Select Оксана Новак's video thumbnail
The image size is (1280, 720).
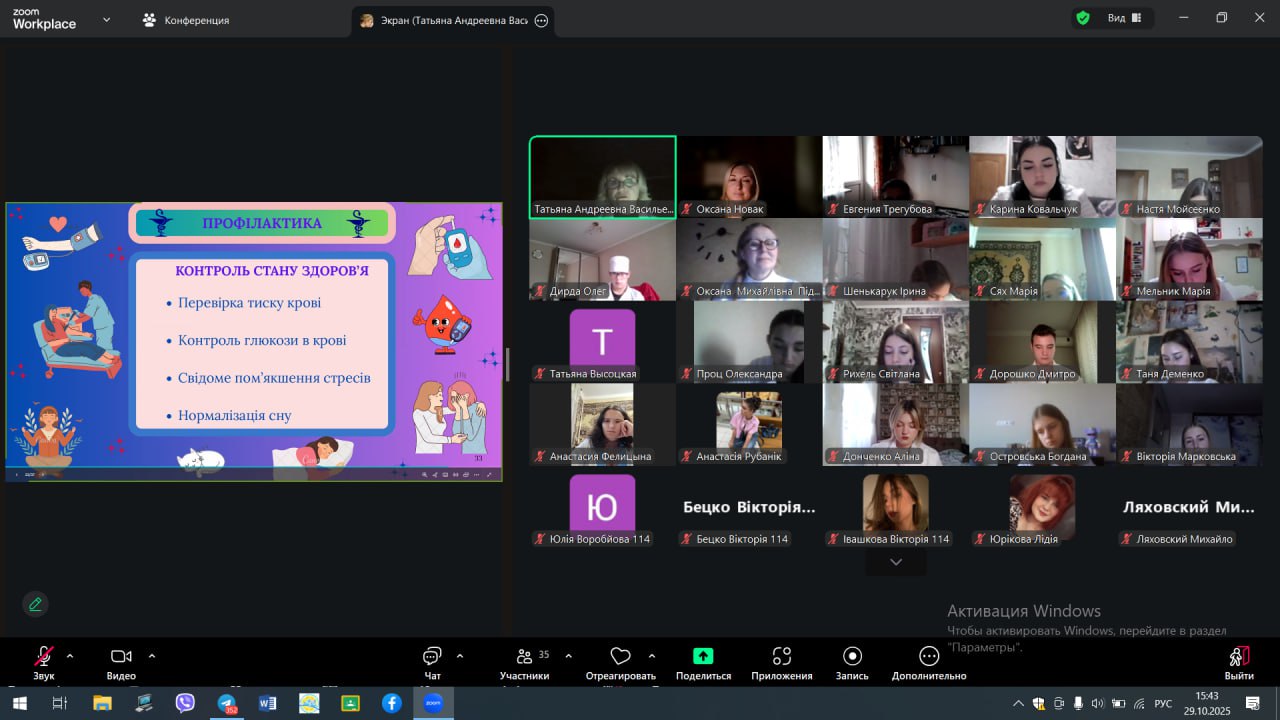click(749, 177)
